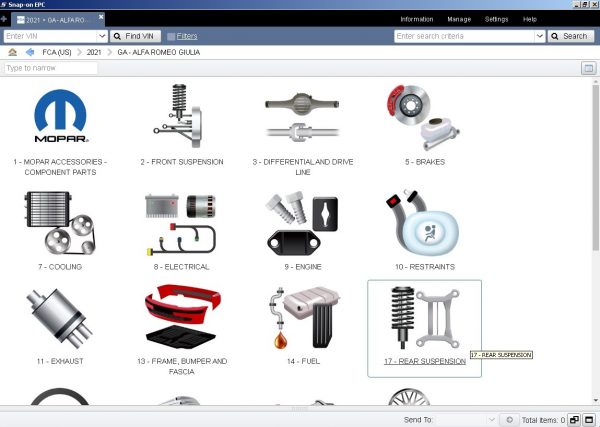Click the GA - ALFA ROMEO GIULIA breadcrumb
The image size is (600, 427).
(159, 52)
